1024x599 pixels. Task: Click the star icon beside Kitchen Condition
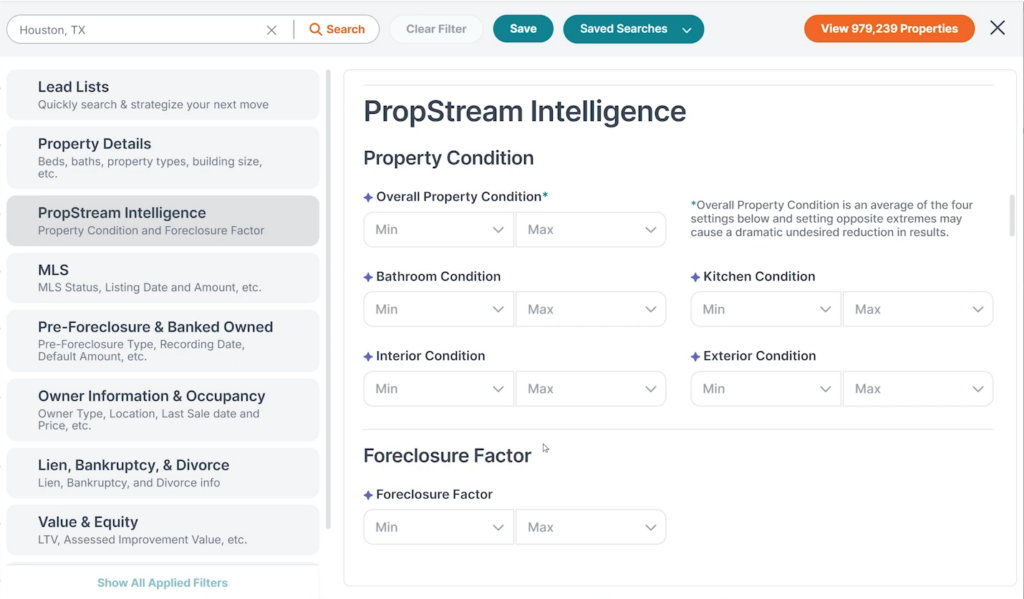[696, 276]
